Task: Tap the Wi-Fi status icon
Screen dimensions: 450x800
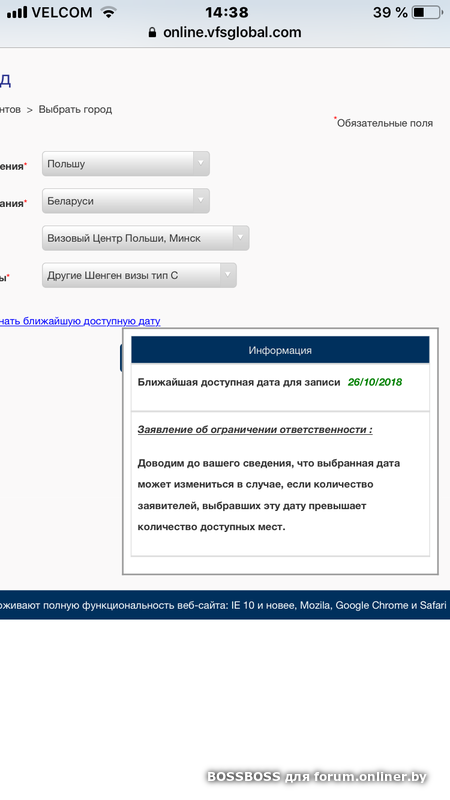Action: click(108, 12)
